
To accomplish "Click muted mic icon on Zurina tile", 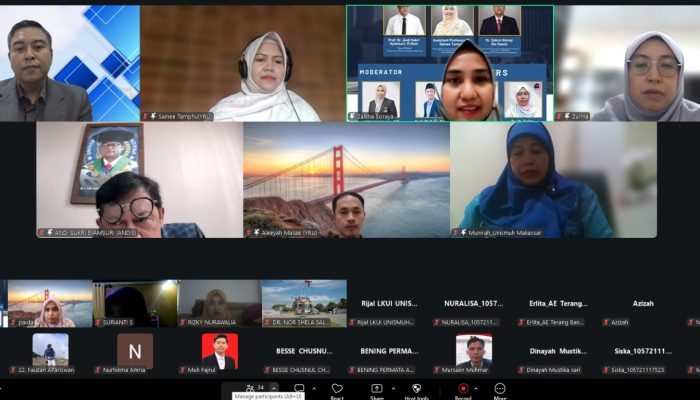I will click(x=559, y=117).
